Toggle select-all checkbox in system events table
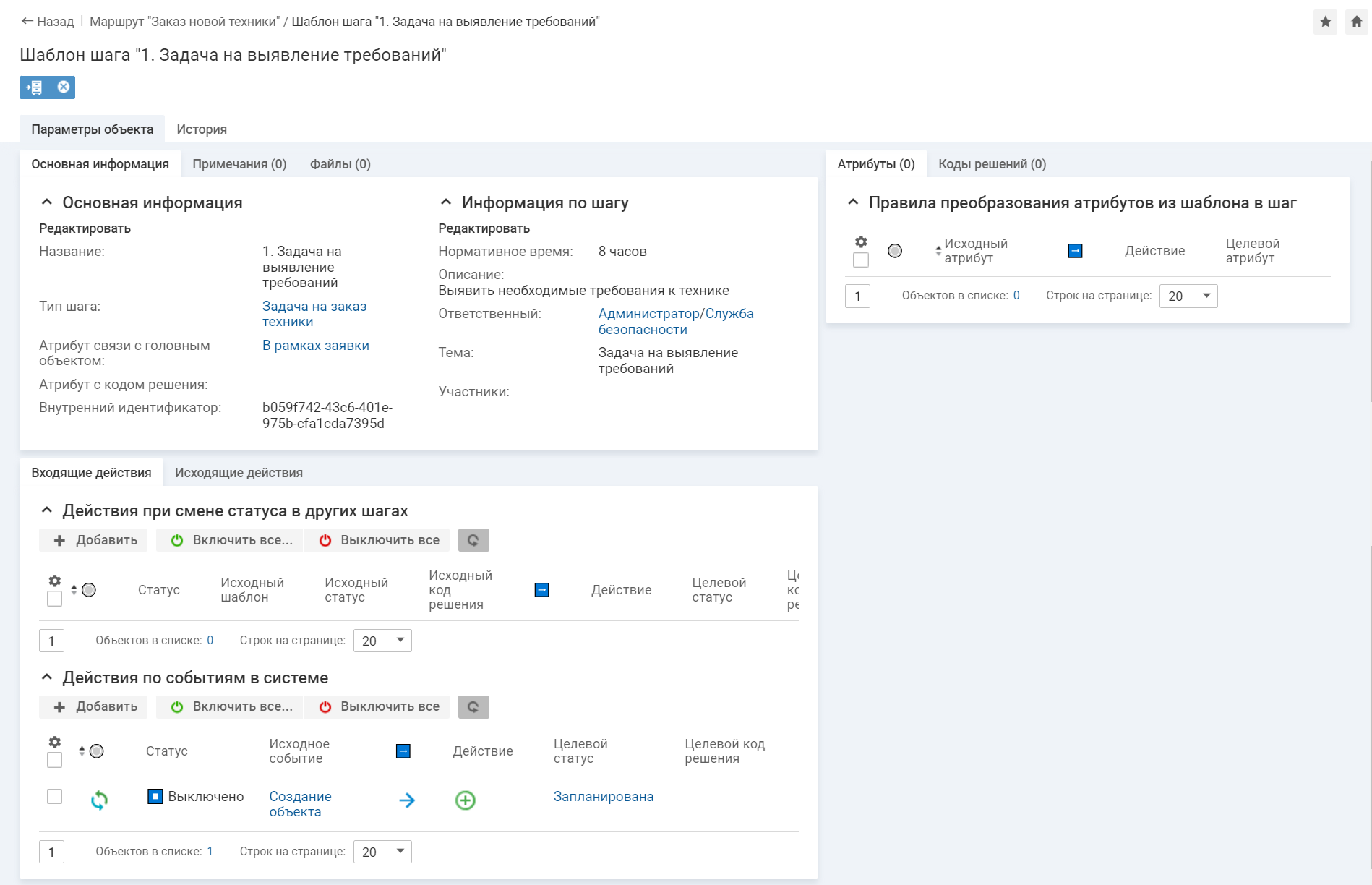The height and width of the screenshot is (885, 1372). click(x=54, y=760)
